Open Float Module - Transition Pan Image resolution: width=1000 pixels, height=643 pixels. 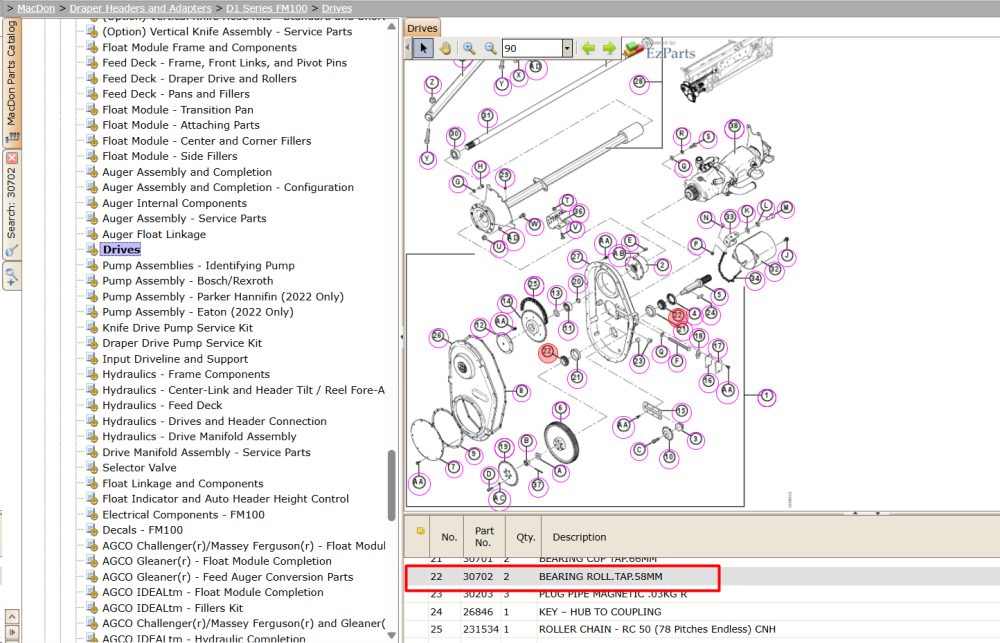click(x=177, y=110)
